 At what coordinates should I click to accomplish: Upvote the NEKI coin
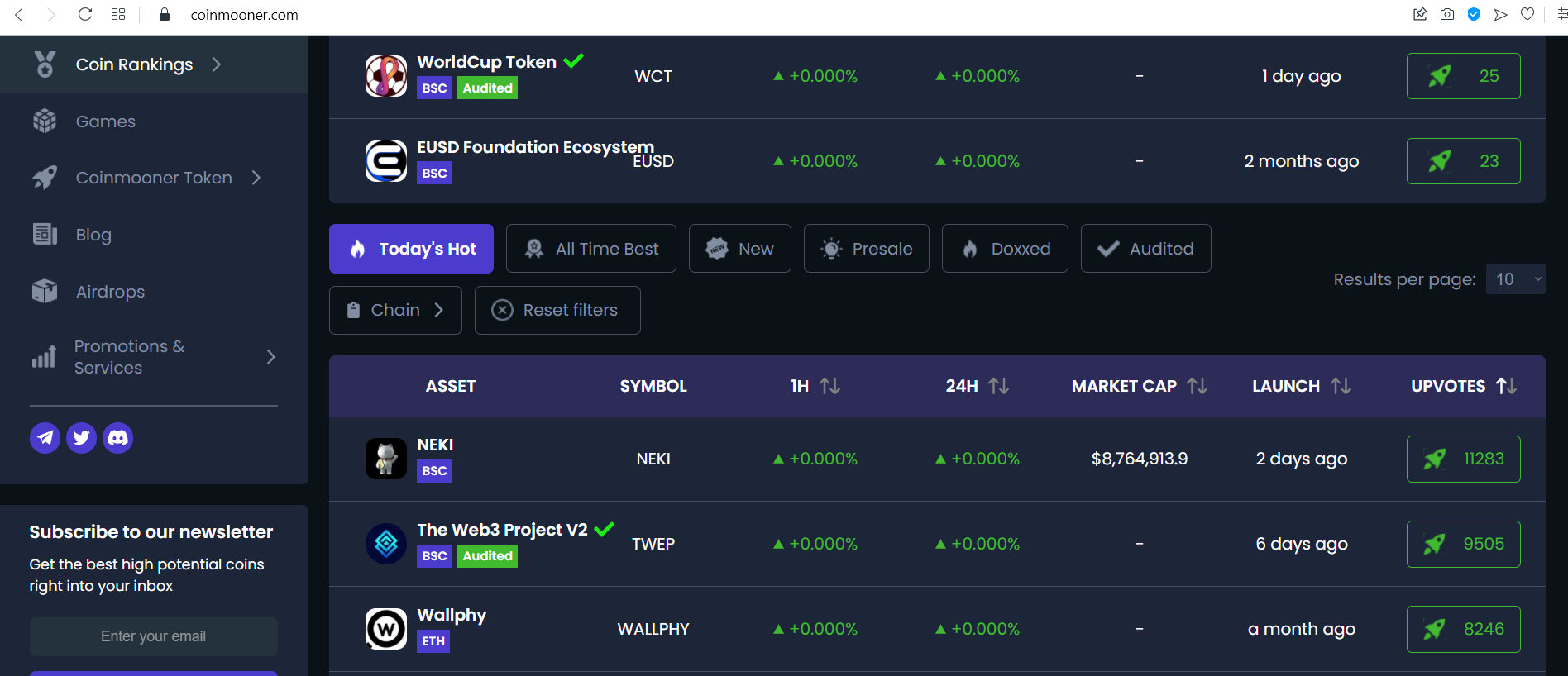tap(1463, 459)
